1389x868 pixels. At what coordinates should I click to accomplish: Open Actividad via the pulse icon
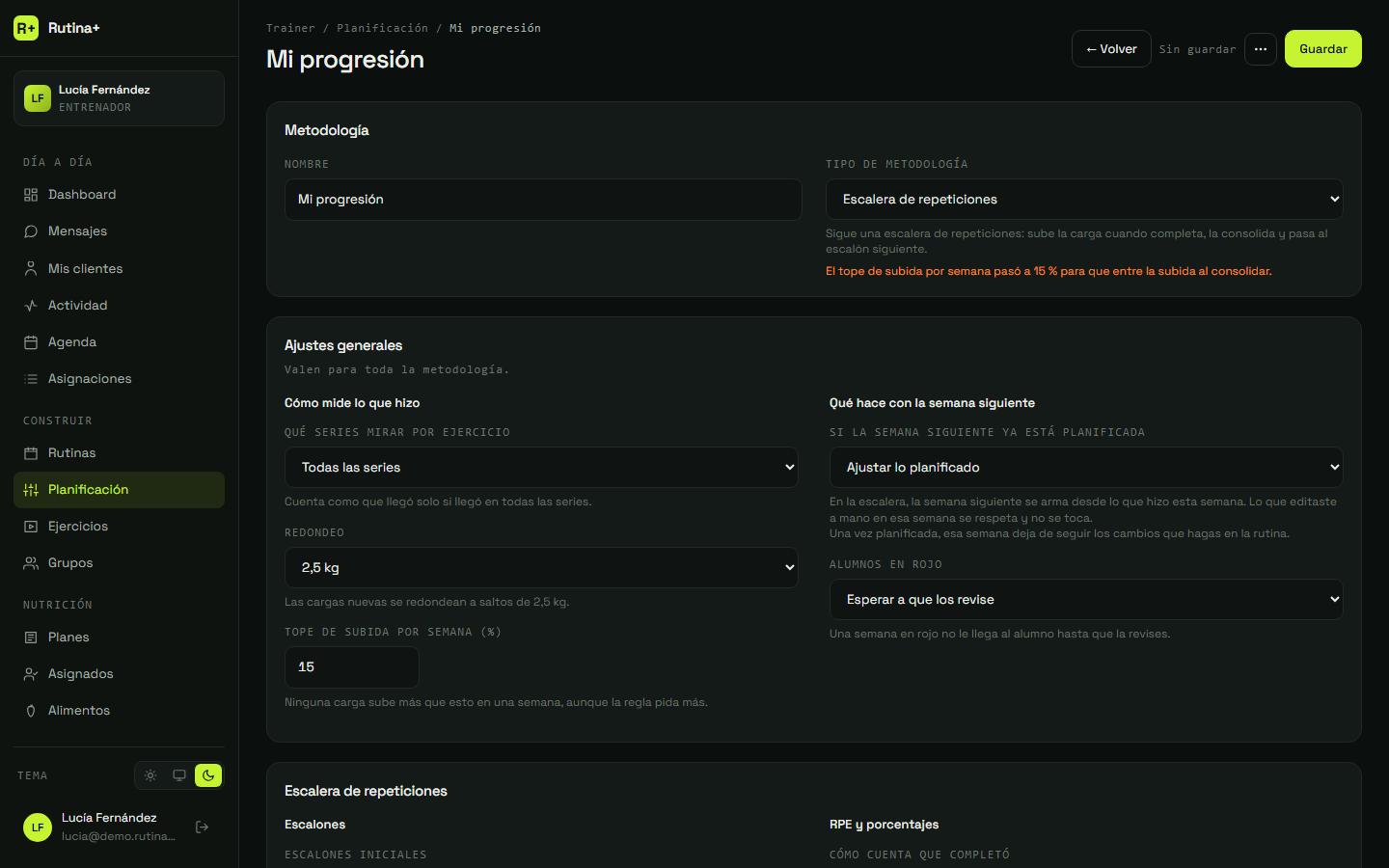tap(31, 306)
